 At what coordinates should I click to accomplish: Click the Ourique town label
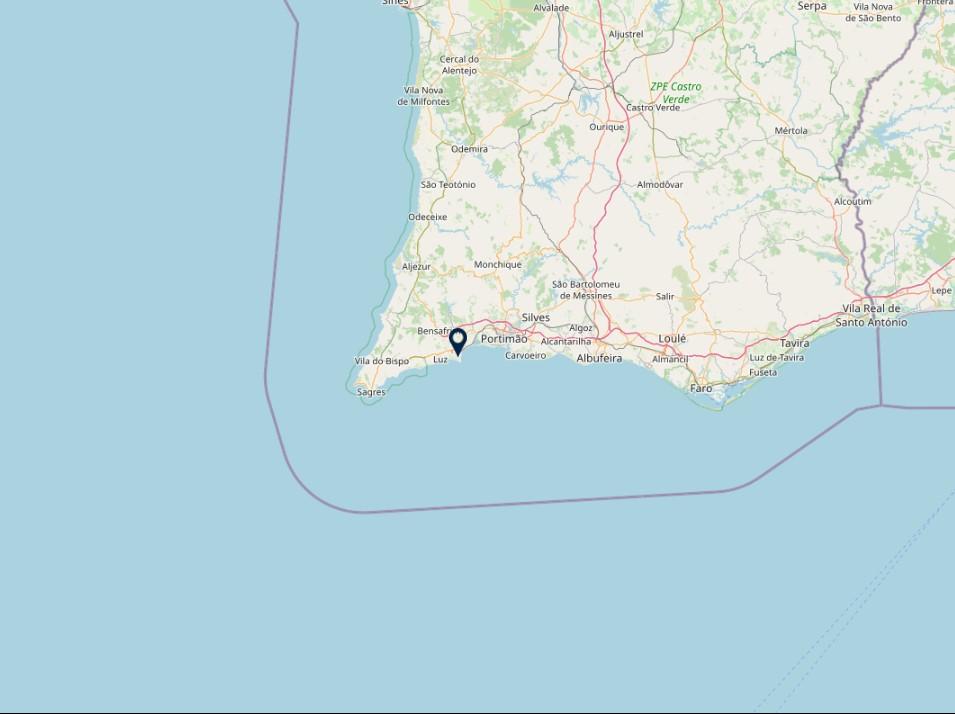coord(607,127)
